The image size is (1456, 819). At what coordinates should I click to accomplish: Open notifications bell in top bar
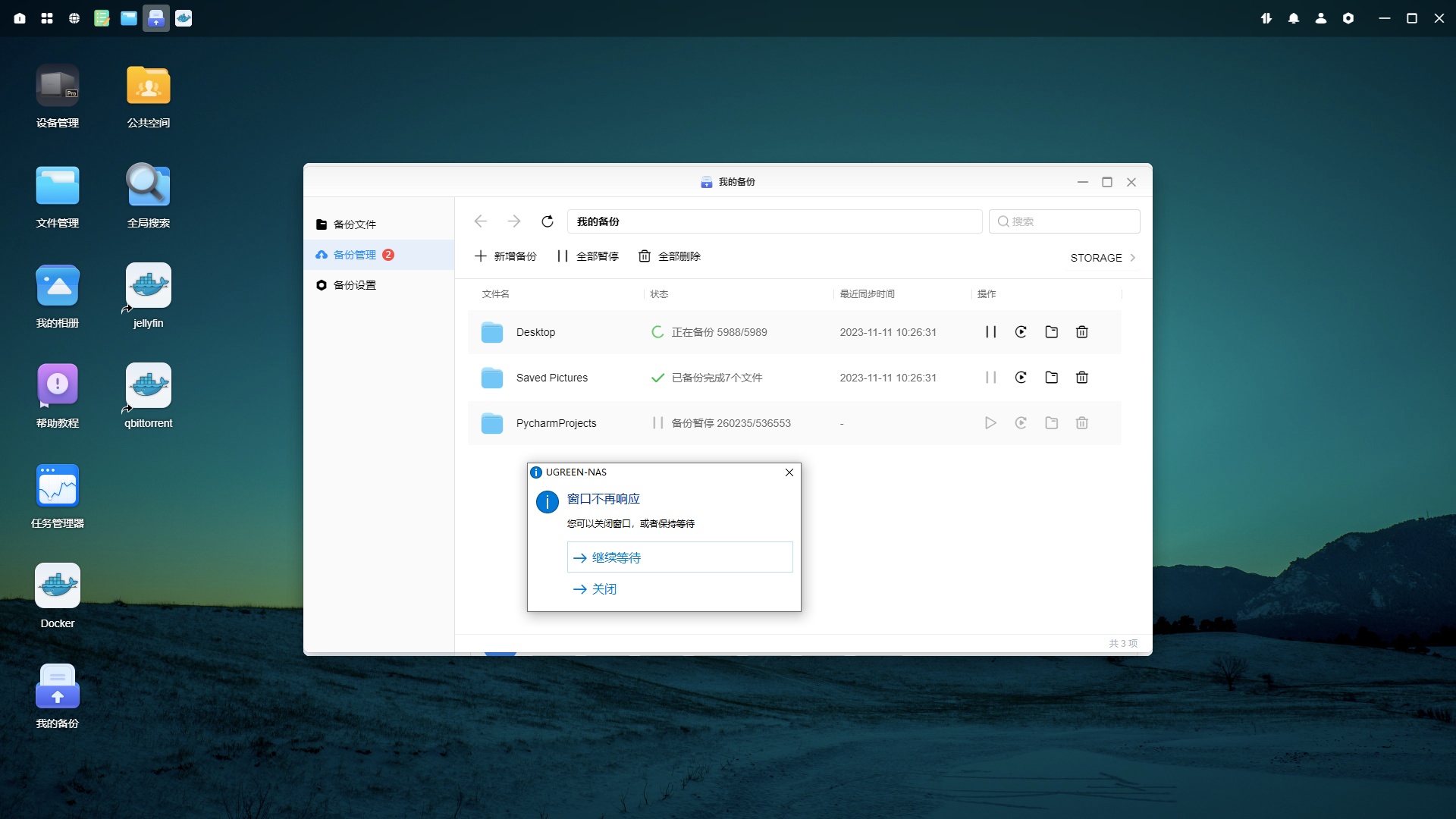[1294, 18]
